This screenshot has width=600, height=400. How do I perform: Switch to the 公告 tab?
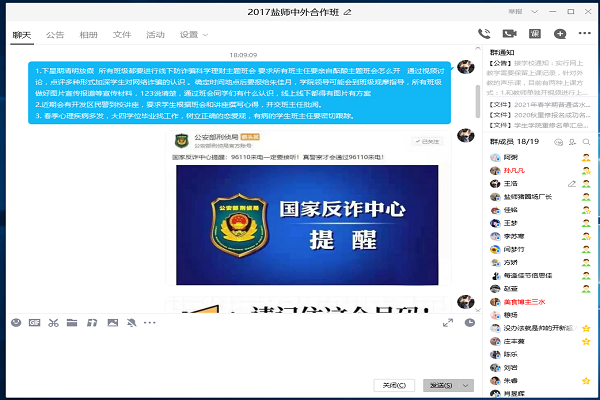point(55,34)
